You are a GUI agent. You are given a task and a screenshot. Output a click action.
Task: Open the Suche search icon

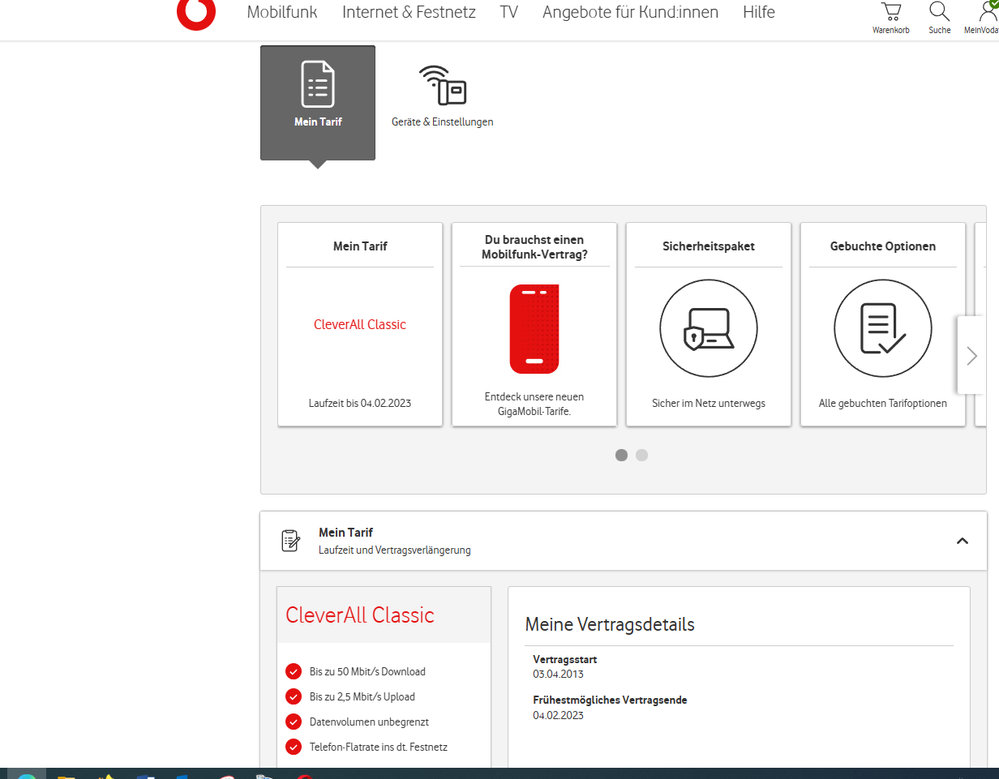click(939, 17)
